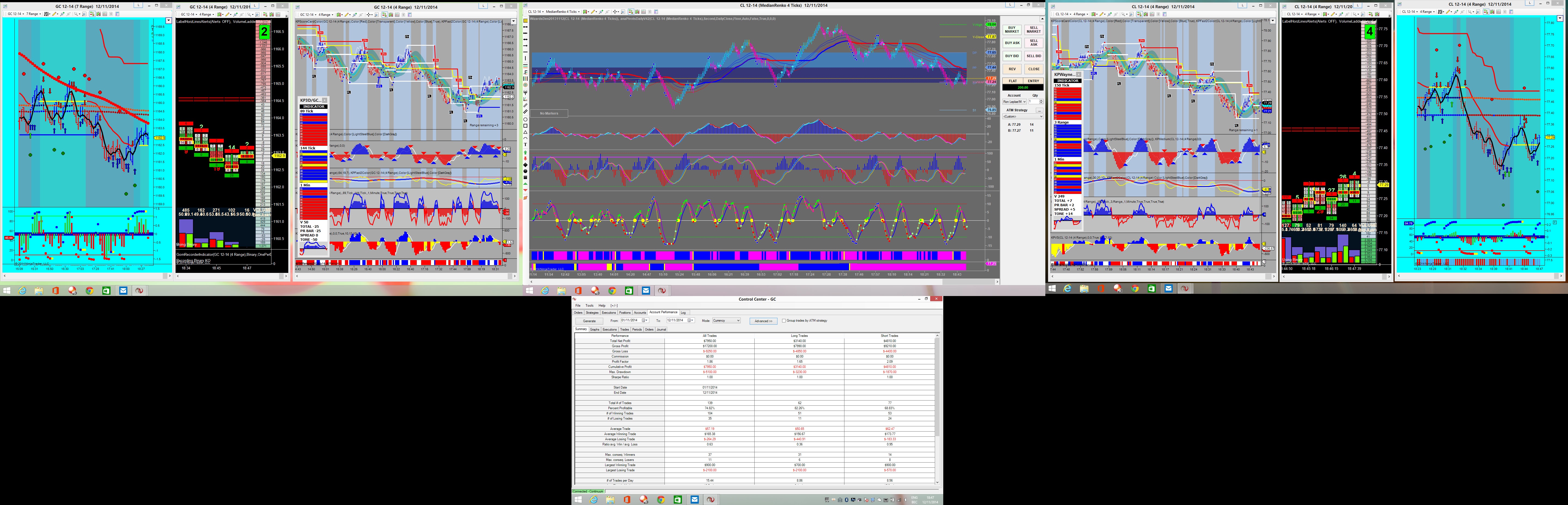Click the SELL MARKET button
The height and width of the screenshot is (505, 1568).
(x=1034, y=30)
